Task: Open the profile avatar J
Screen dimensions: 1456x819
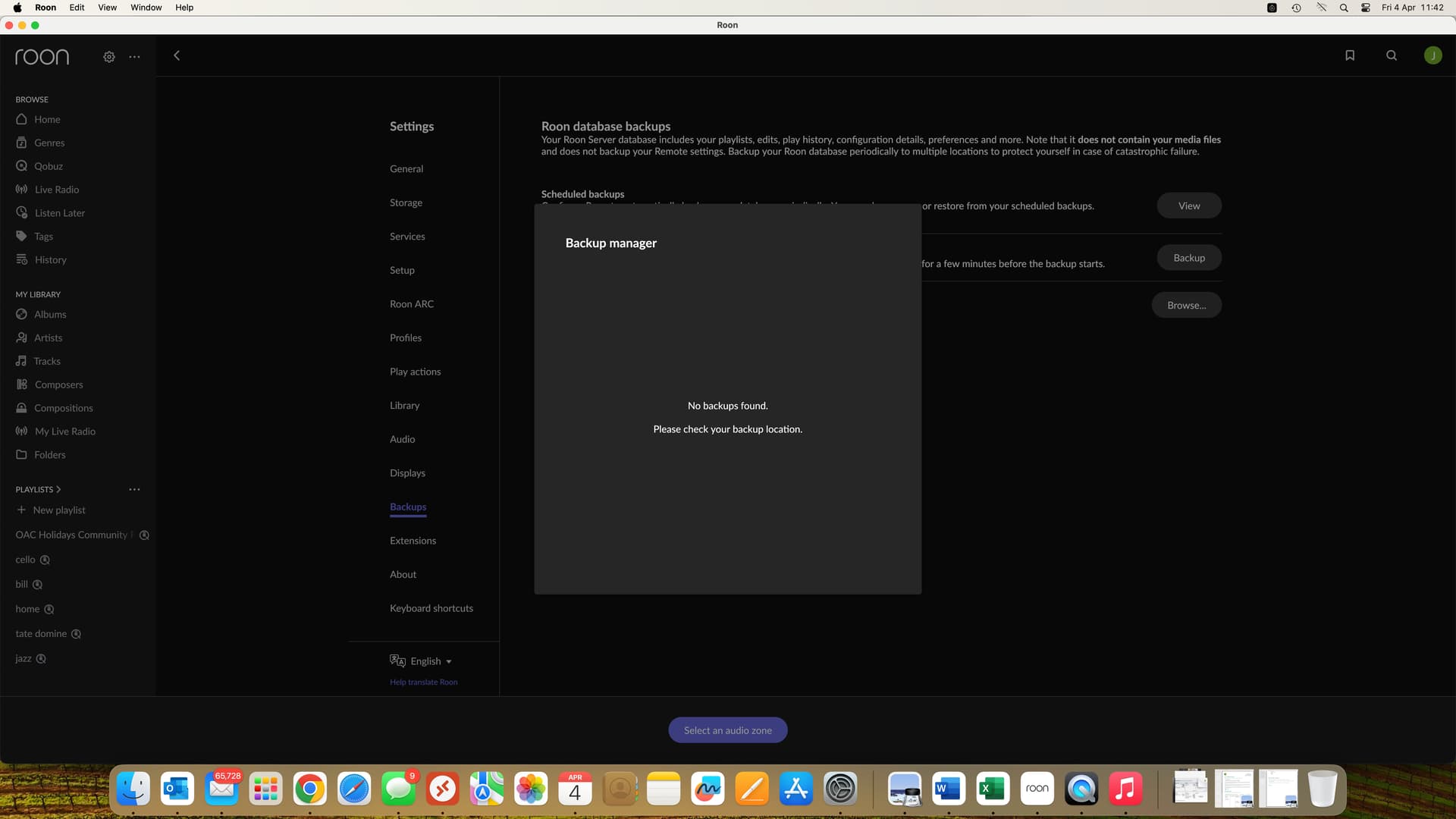Action: [1432, 55]
